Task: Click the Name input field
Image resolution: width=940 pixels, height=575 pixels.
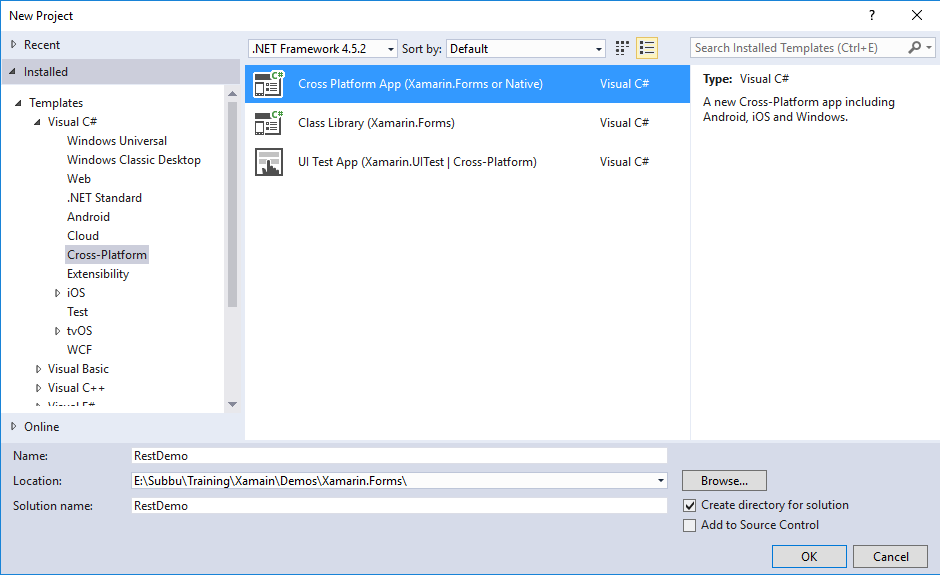Action: pyautogui.click(x=399, y=456)
